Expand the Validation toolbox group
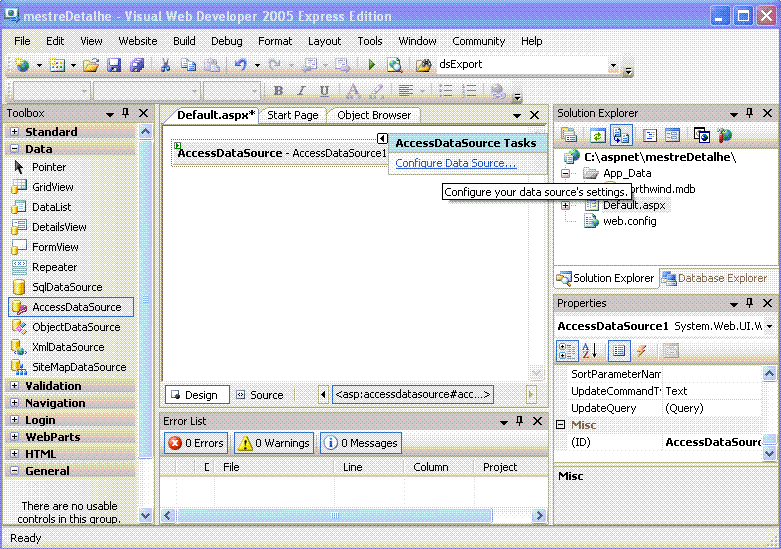The height and width of the screenshot is (549, 781). (14, 386)
